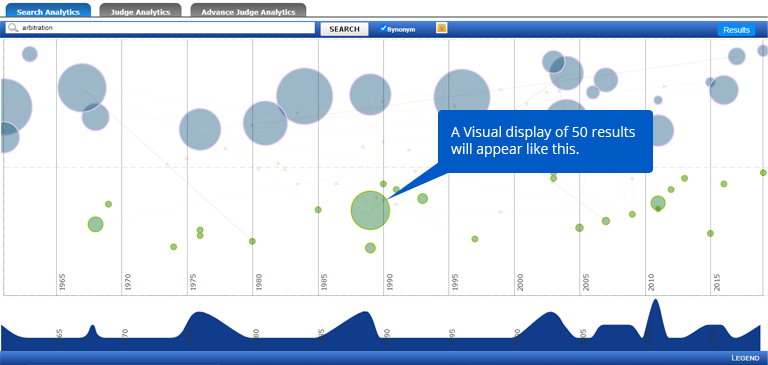This screenshot has height=365, width=768.
Task: Click the green bubble between 1965 and 1970
Action: click(96, 224)
